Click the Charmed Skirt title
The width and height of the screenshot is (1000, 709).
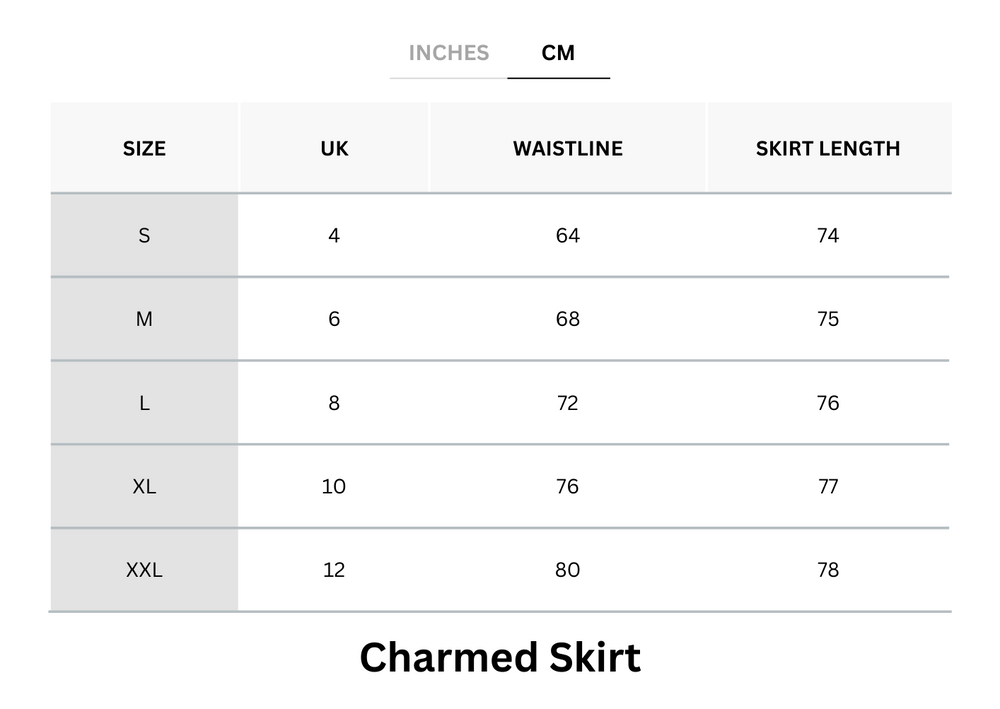tap(500, 658)
